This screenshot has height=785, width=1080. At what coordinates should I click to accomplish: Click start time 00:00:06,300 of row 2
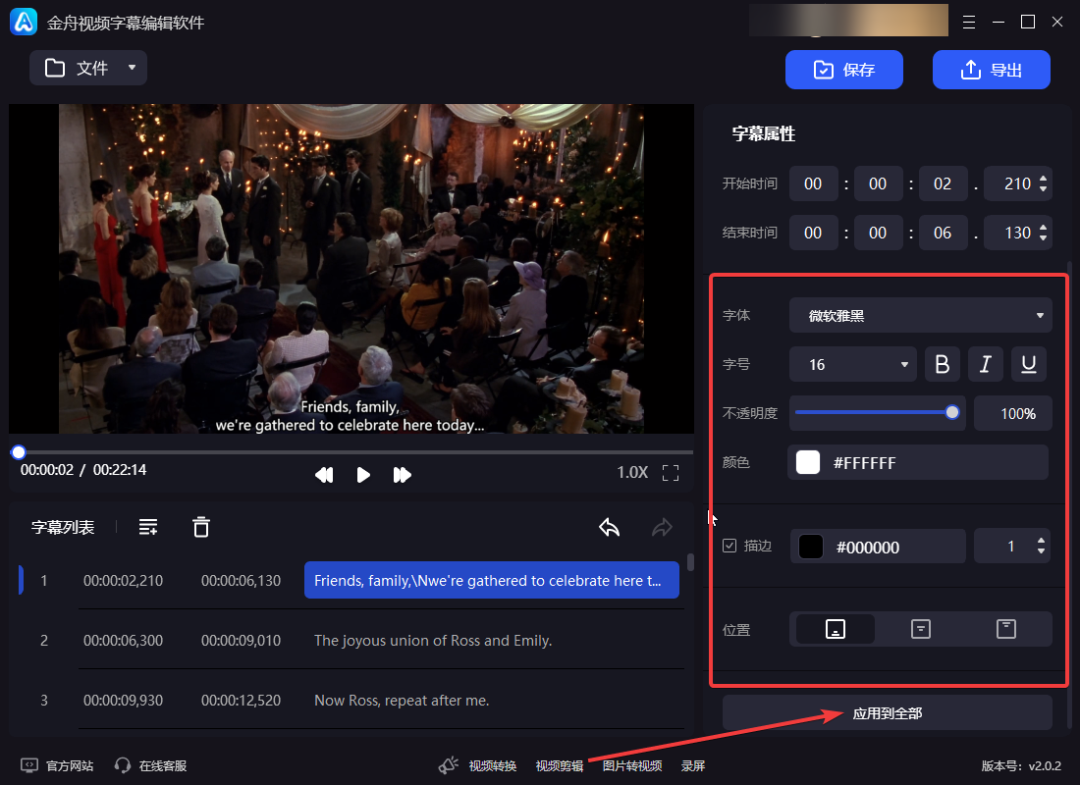[123, 640]
